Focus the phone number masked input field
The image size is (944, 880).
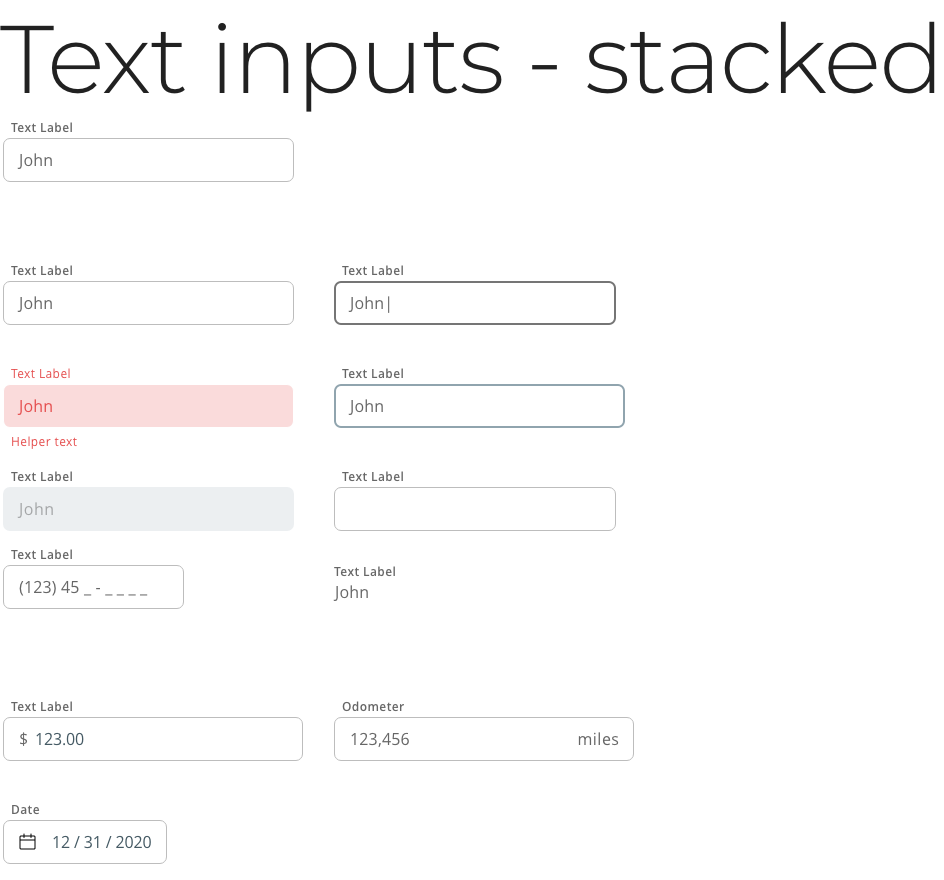(x=93, y=587)
